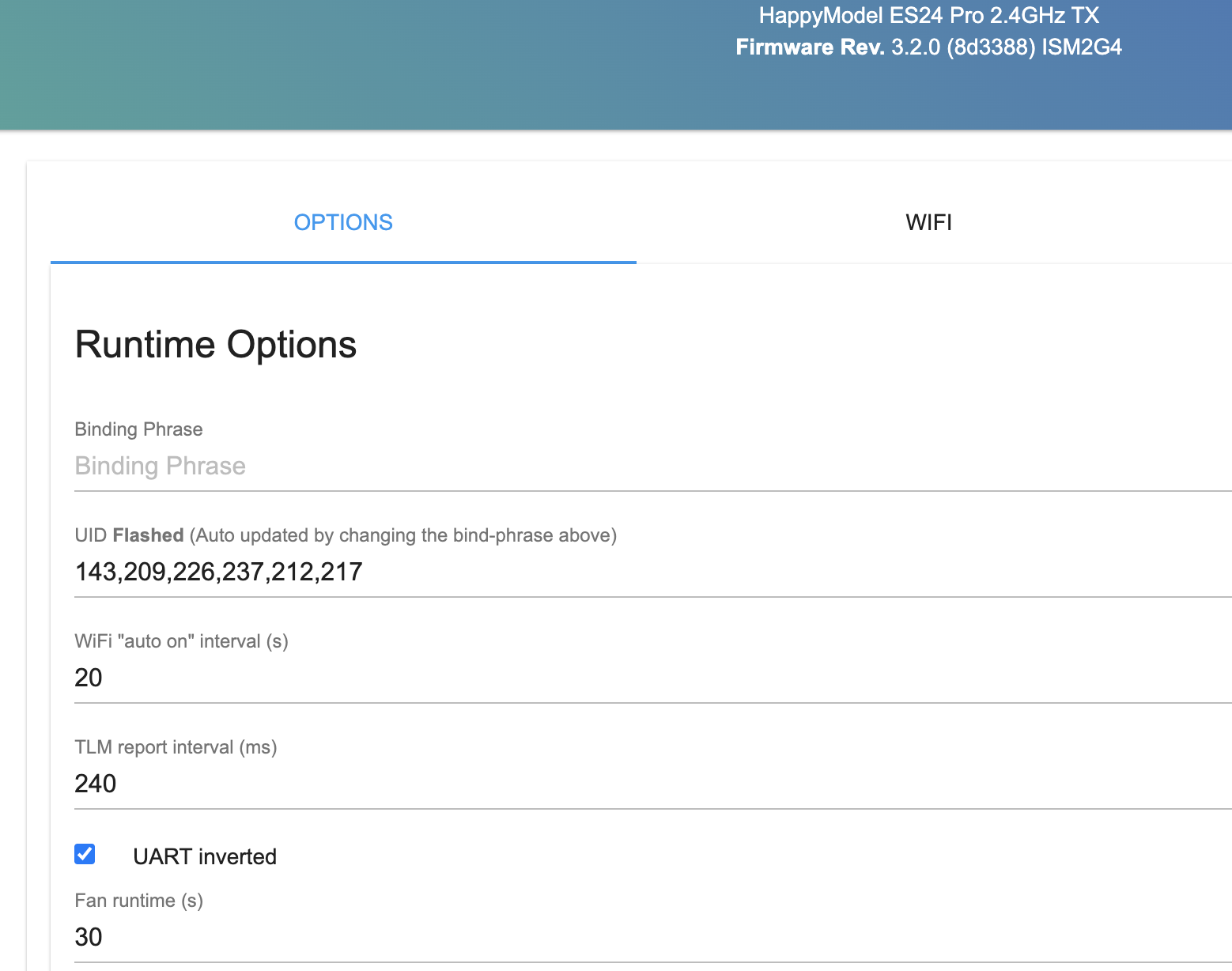Click the WiFi tab label text

[928, 222]
